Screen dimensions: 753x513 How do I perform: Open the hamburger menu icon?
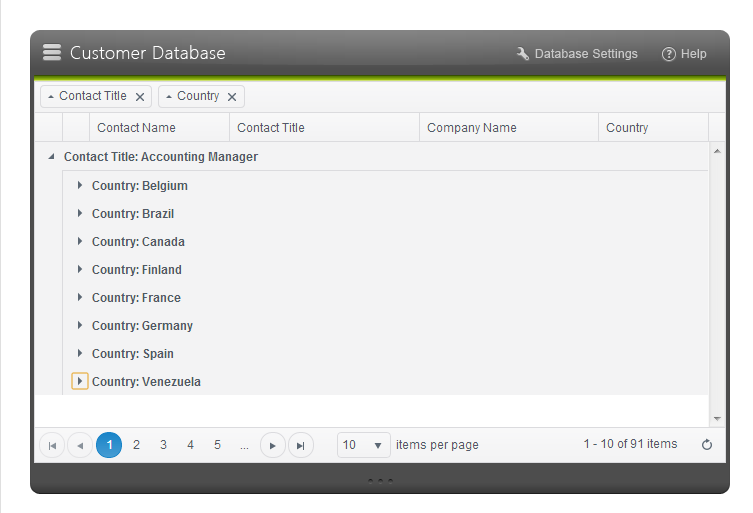[52, 53]
